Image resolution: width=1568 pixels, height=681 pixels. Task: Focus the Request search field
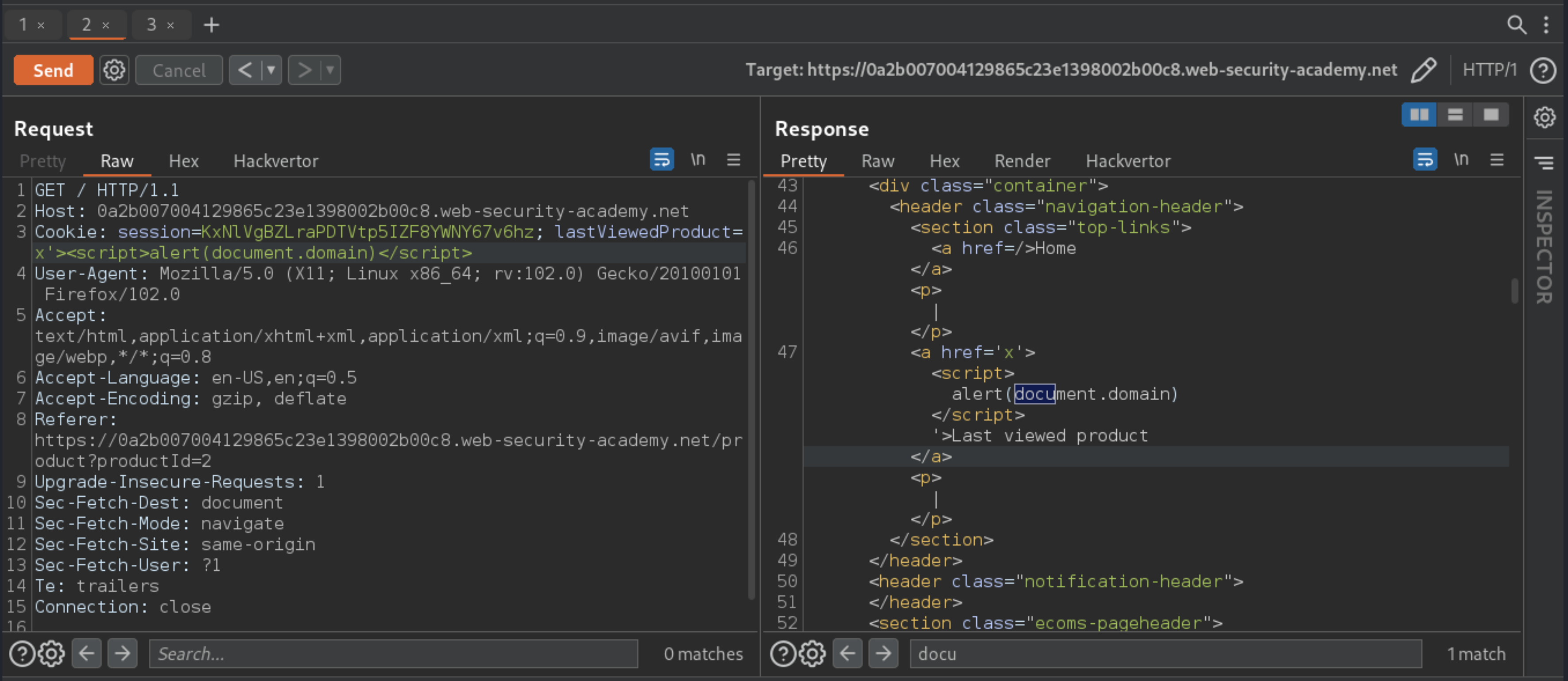(x=393, y=654)
